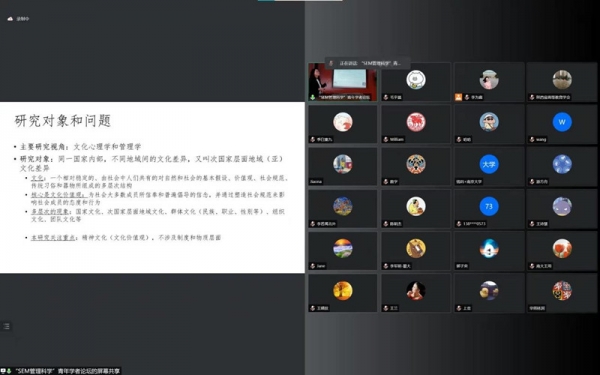Click the blue 大学 avatar circle

pyautogui.click(x=489, y=164)
